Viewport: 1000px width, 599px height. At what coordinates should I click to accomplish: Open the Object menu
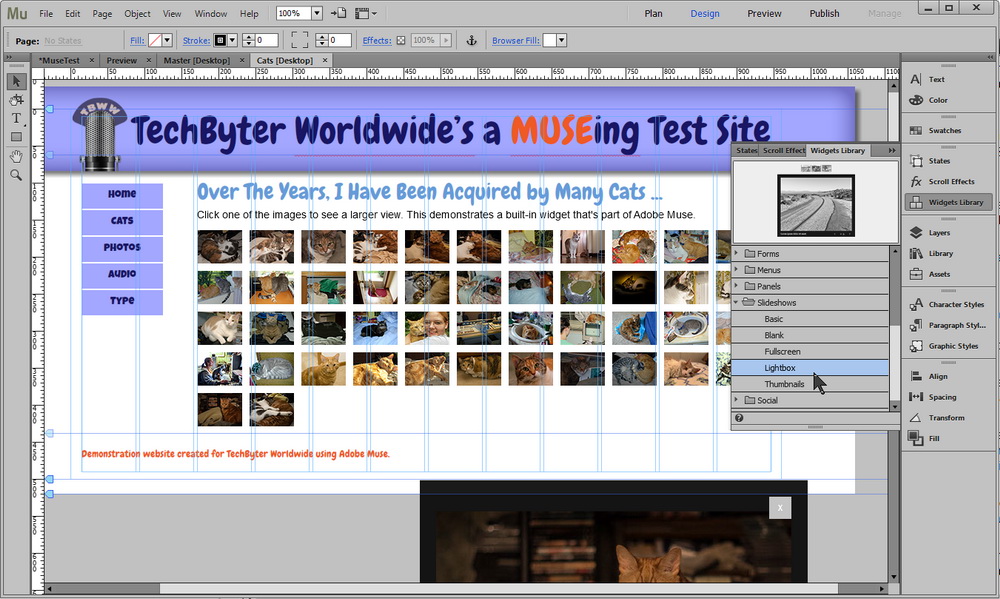point(137,13)
